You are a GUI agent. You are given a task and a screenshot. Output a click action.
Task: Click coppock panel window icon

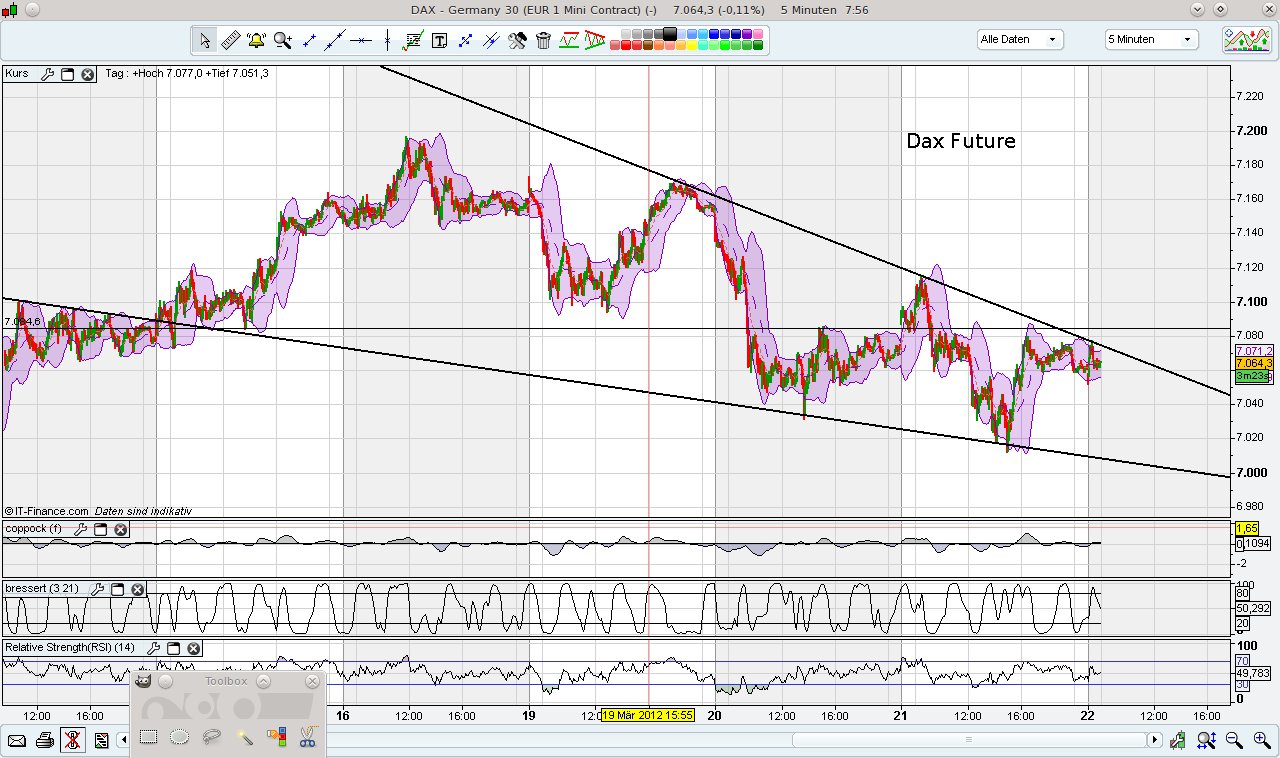click(100, 529)
